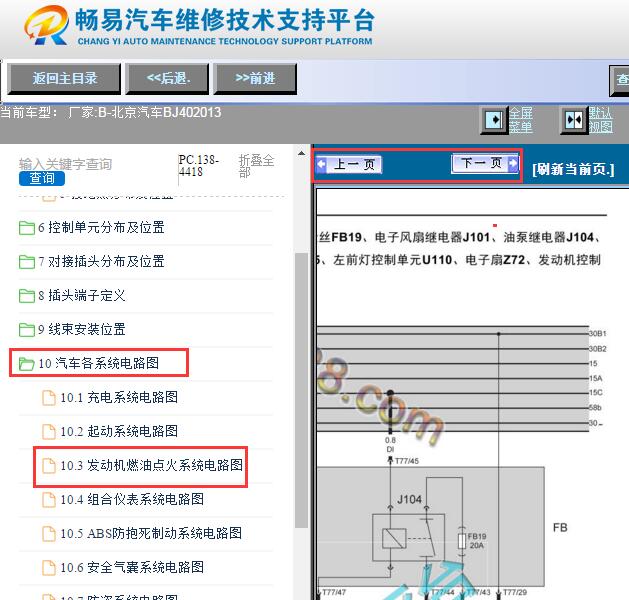Open 10.1 充电系统电路图
The image size is (629, 600).
pyautogui.click(x=119, y=397)
